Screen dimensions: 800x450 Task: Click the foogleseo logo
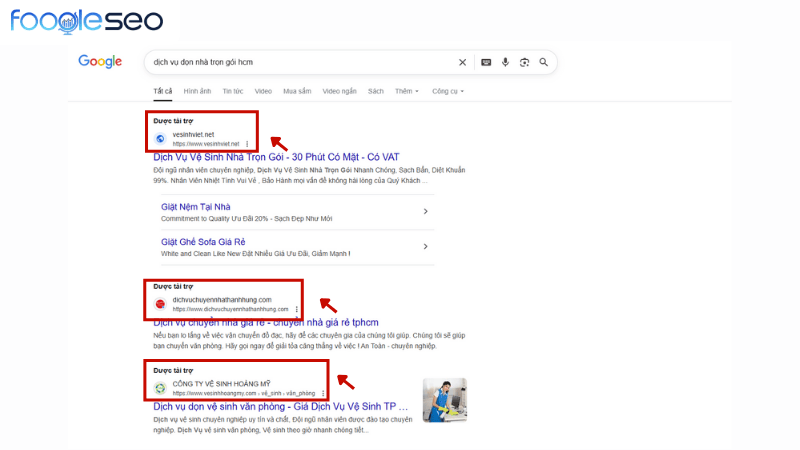click(x=87, y=20)
